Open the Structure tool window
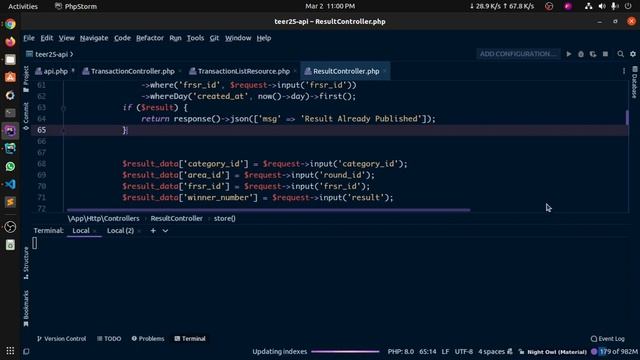This screenshot has height=360, width=640. (x=26, y=262)
